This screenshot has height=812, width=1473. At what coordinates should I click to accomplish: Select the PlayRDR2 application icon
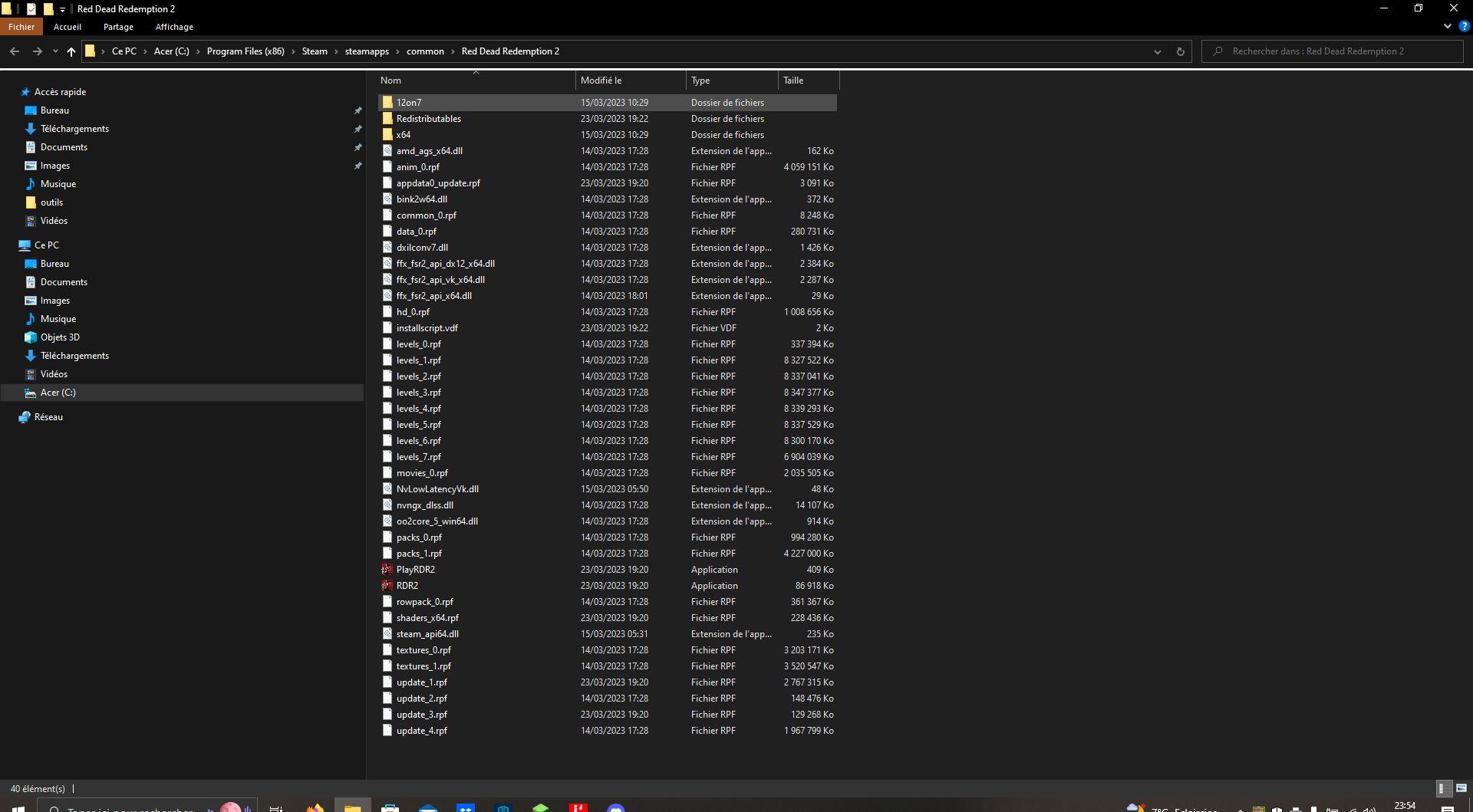click(387, 569)
